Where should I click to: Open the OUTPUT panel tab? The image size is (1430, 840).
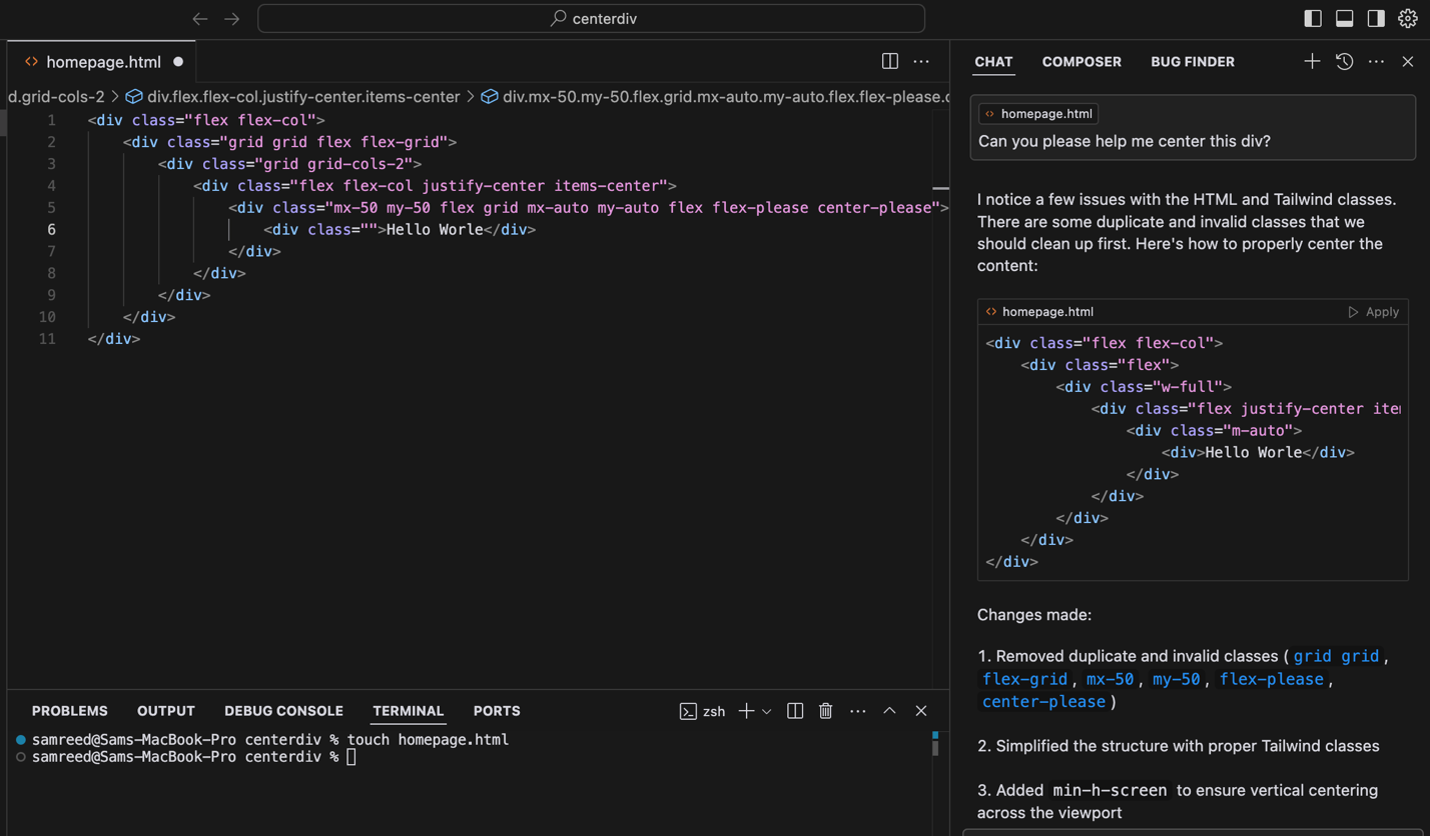[166, 711]
